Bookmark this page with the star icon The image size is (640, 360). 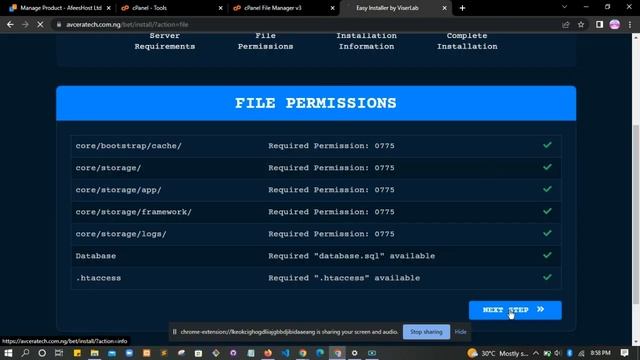pos(581,24)
